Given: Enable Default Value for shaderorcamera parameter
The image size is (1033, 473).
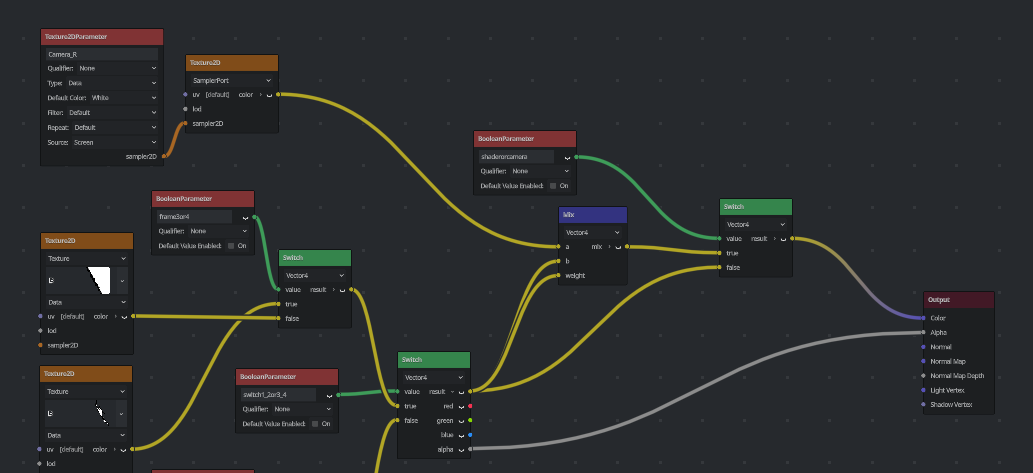Looking at the screenshot, I should [553, 186].
